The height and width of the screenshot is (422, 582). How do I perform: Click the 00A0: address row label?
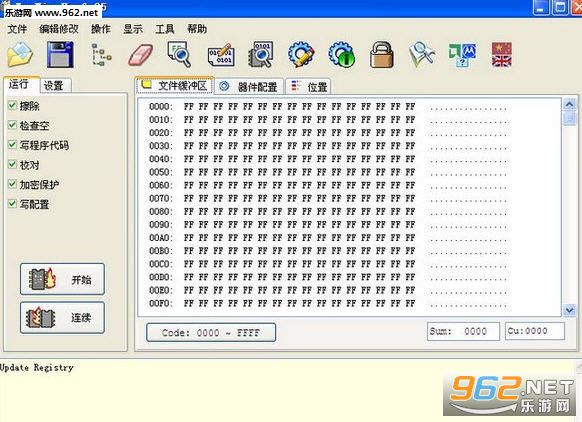pyautogui.click(x=161, y=238)
